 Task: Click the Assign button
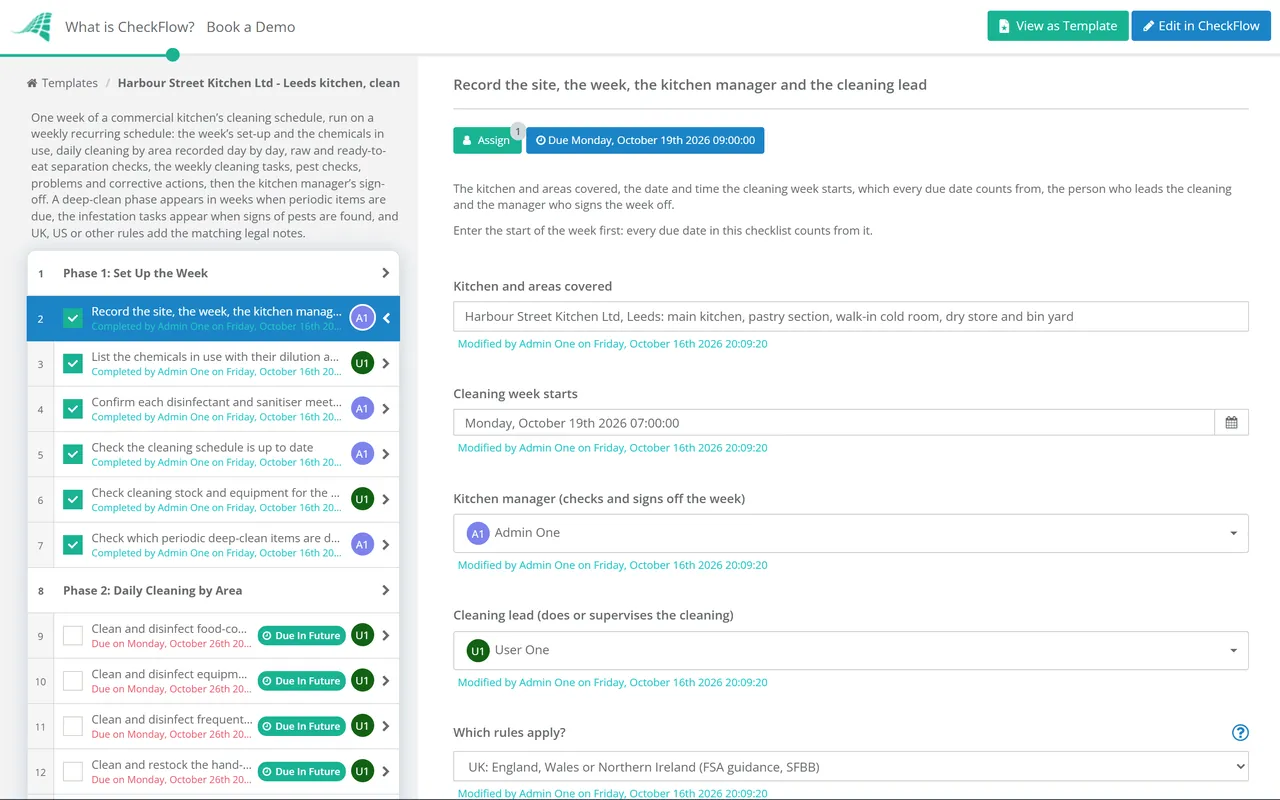pos(487,140)
